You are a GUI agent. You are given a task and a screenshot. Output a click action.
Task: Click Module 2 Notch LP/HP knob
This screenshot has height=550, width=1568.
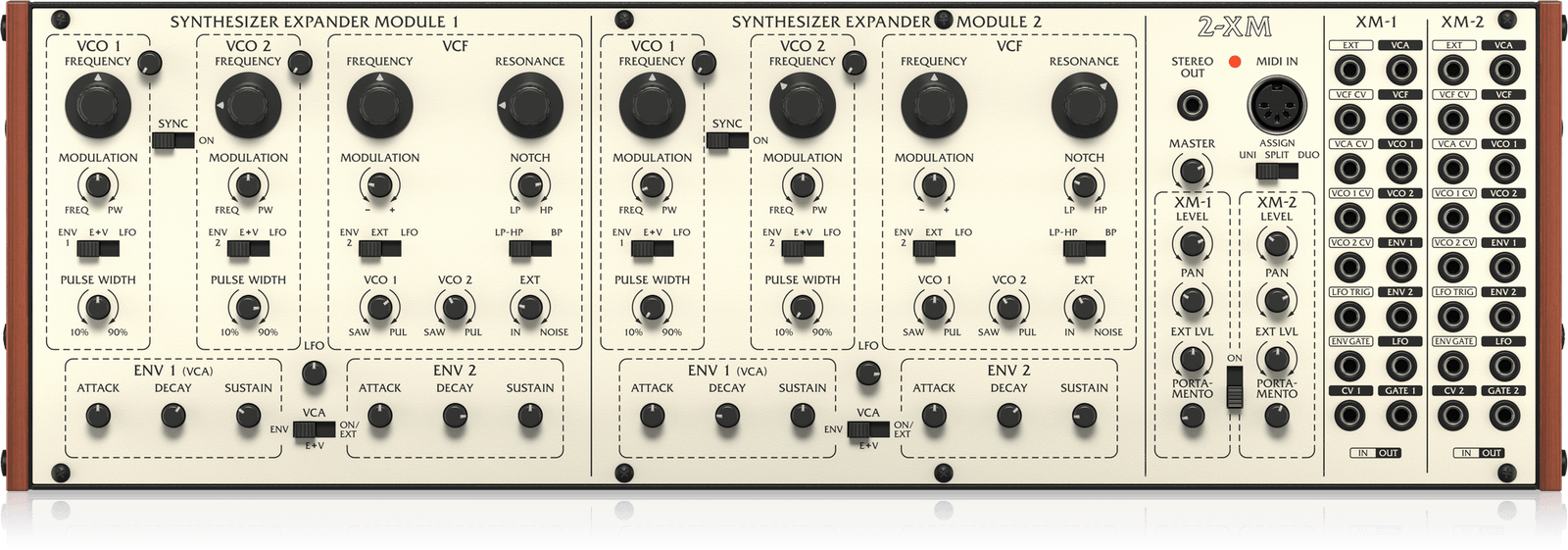tap(1084, 184)
